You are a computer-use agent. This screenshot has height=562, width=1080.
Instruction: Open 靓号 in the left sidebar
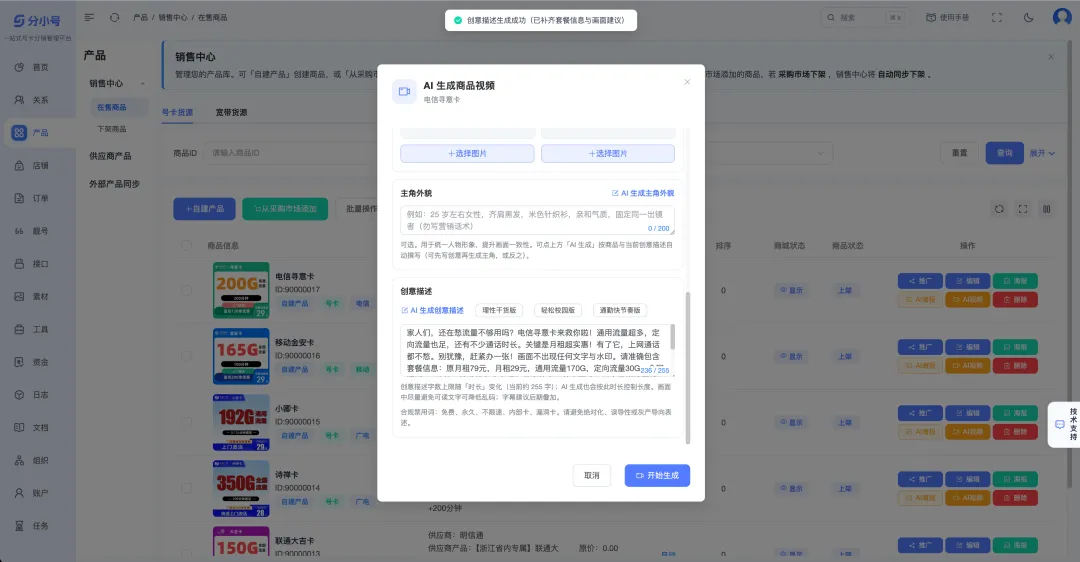[32, 231]
